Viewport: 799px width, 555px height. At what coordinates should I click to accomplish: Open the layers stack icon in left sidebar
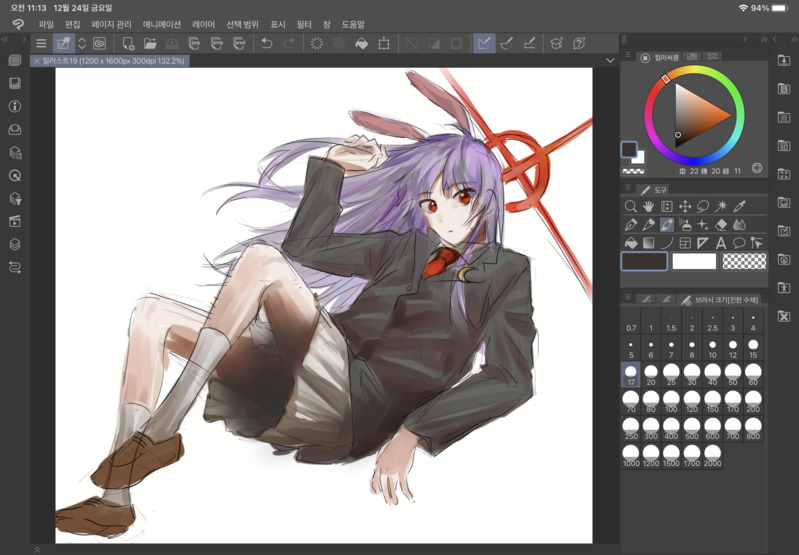pos(15,245)
